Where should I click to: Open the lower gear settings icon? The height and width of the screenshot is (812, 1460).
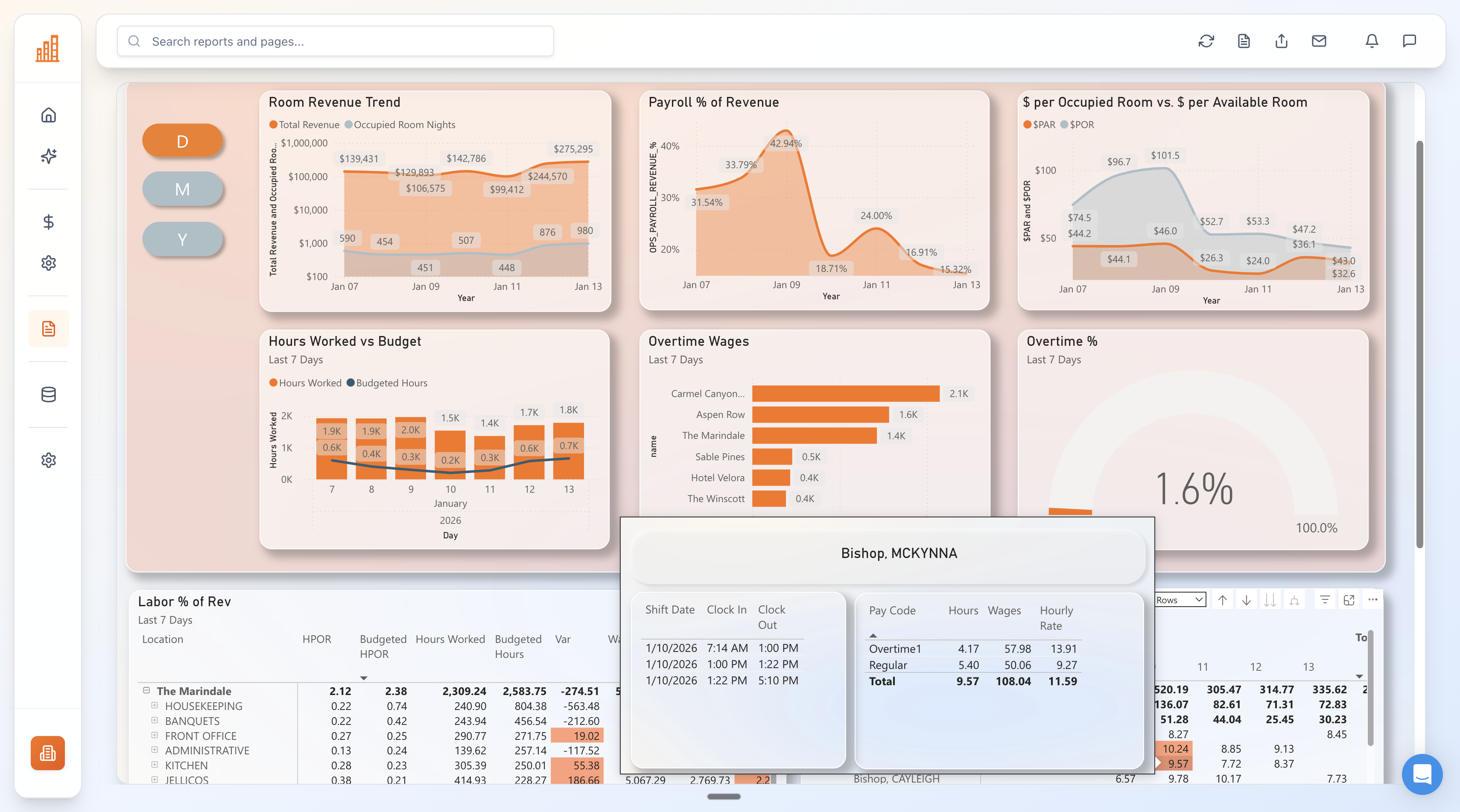[x=49, y=460]
